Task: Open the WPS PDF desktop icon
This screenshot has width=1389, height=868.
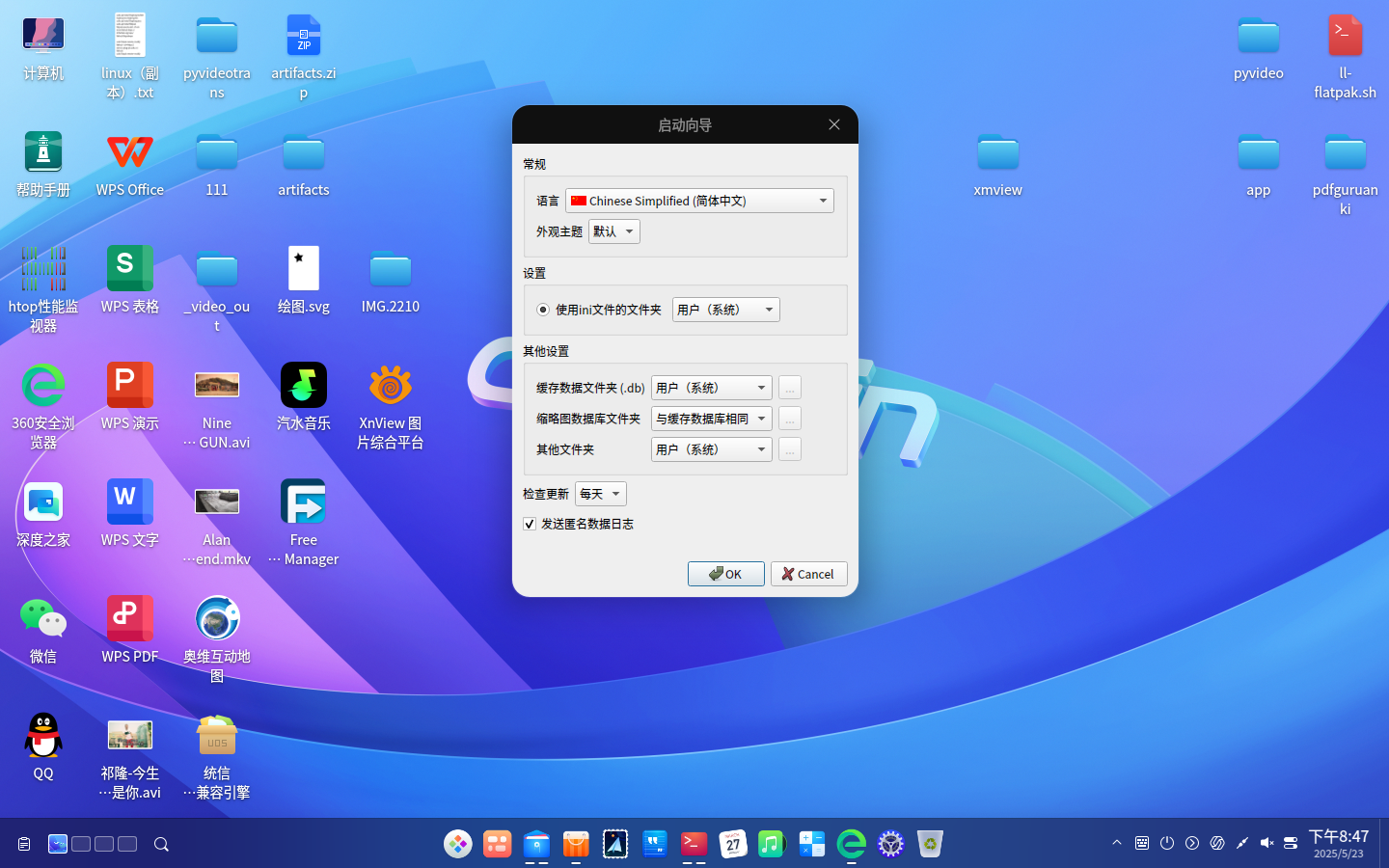Action: [x=130, y=618]
